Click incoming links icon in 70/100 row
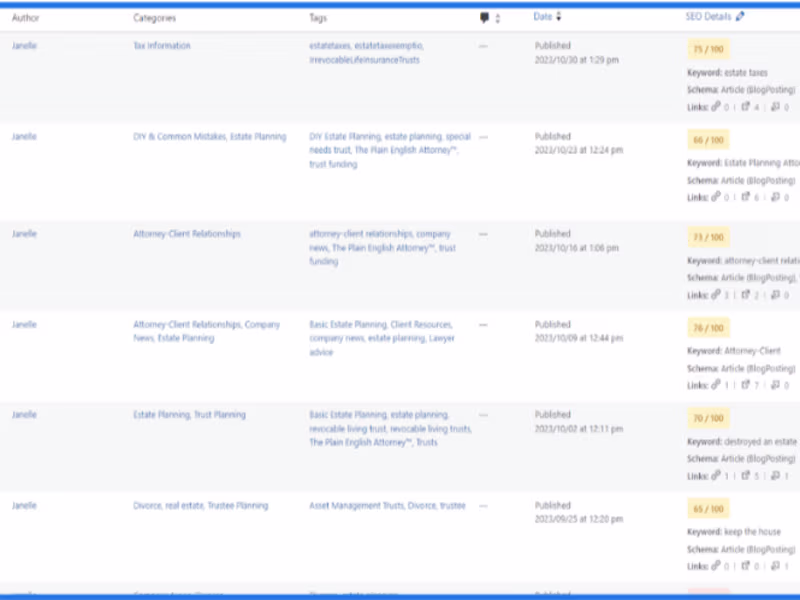This screenshot has width=800, height=600. [775, 476]
